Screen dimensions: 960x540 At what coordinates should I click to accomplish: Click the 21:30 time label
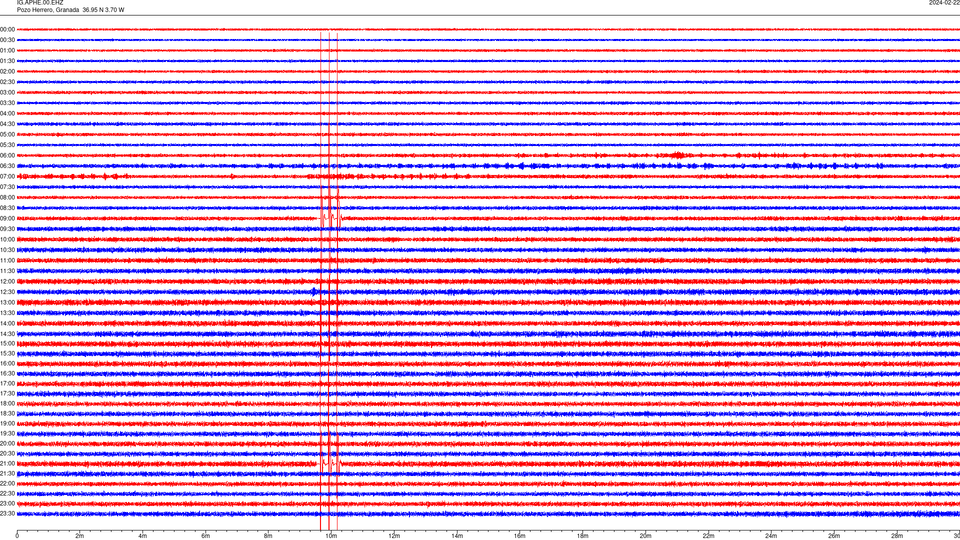click(7, 473)
